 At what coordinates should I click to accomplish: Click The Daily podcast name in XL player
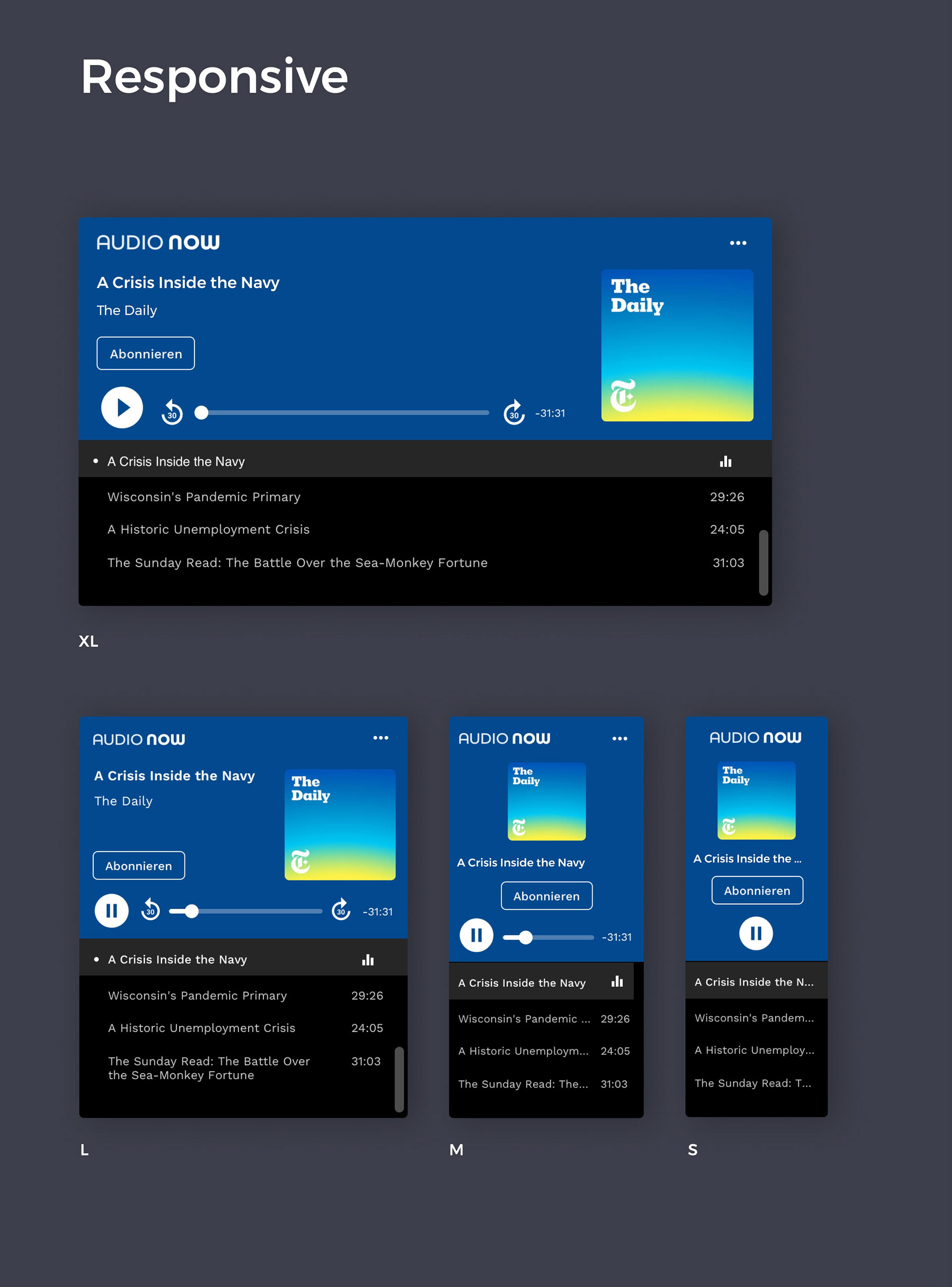pos(127,310)
